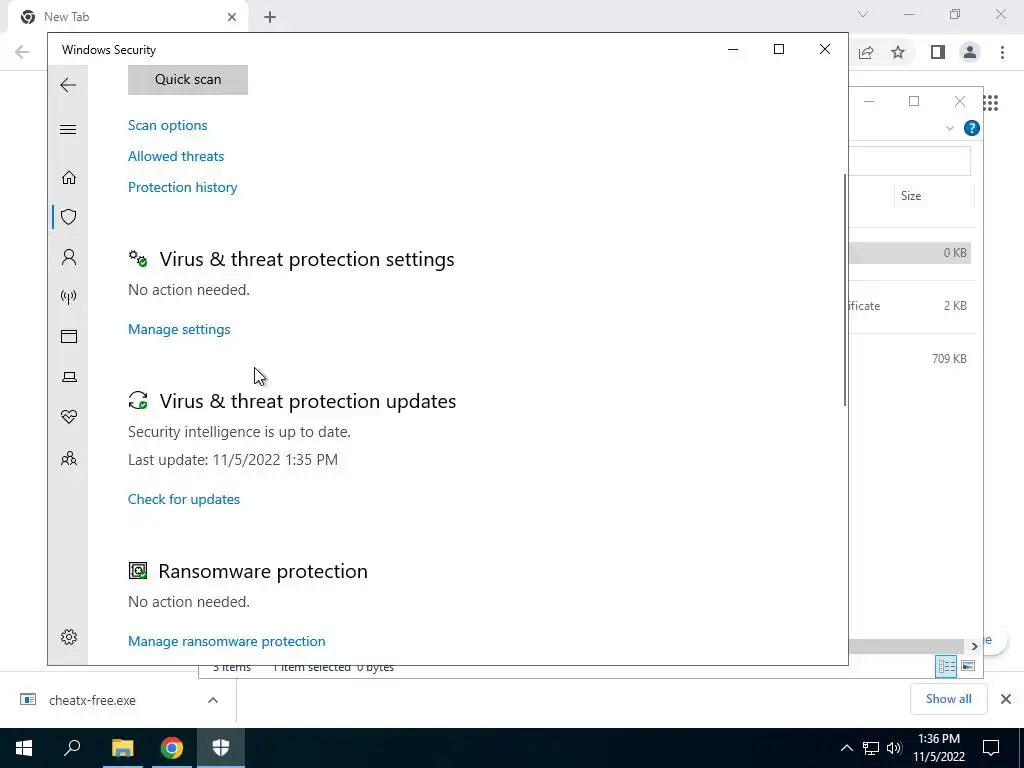Viewport: 1024px width, 768px height.
Task: Click File Explorer horizontal scroll right arrow
Action: point(974,647)
